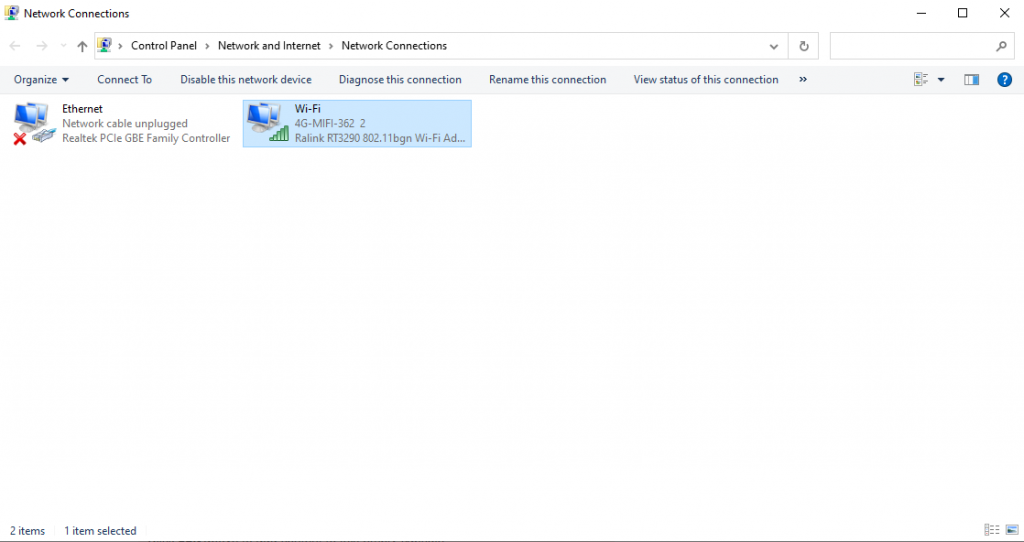
Task: Show the preview pane icon
Action: coord(972,80)
